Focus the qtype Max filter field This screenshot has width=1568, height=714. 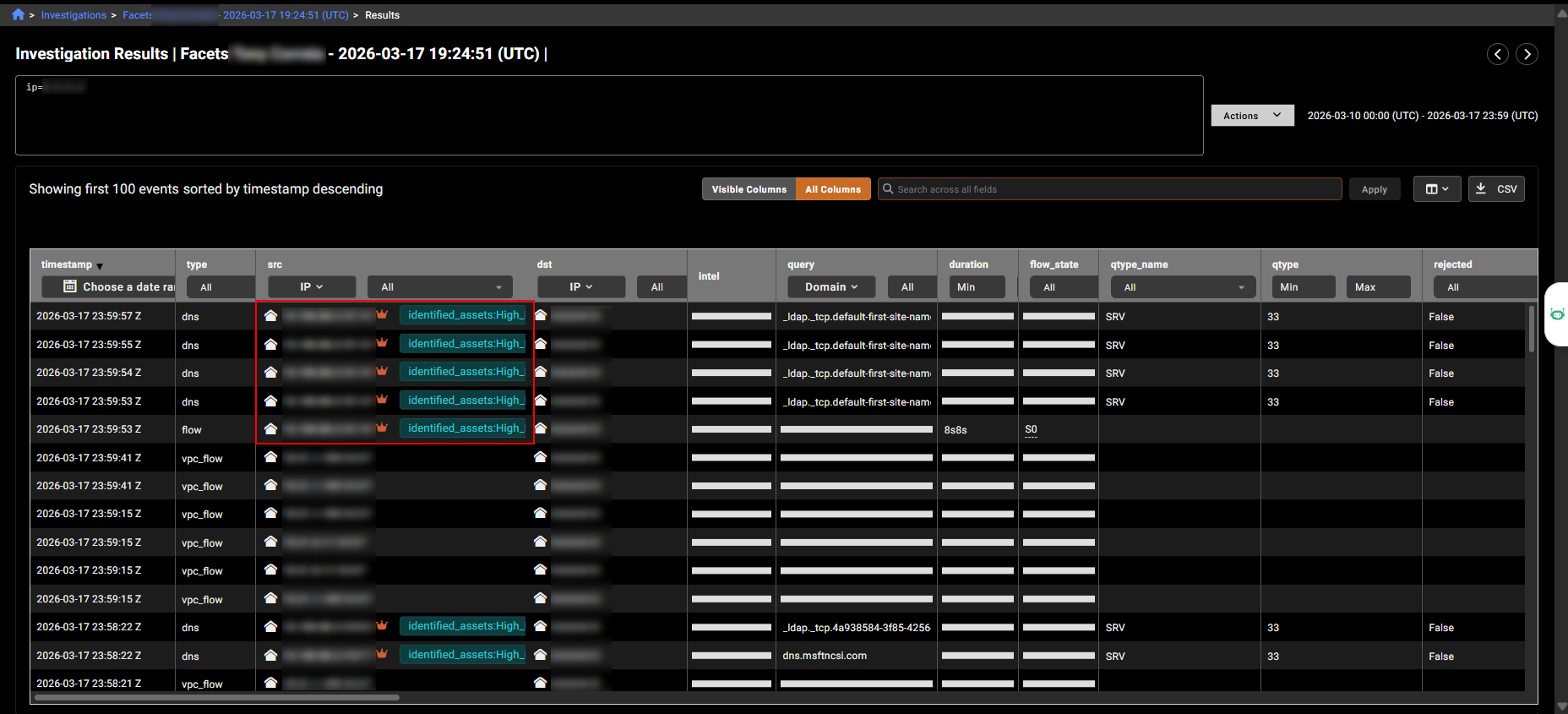1378,287
